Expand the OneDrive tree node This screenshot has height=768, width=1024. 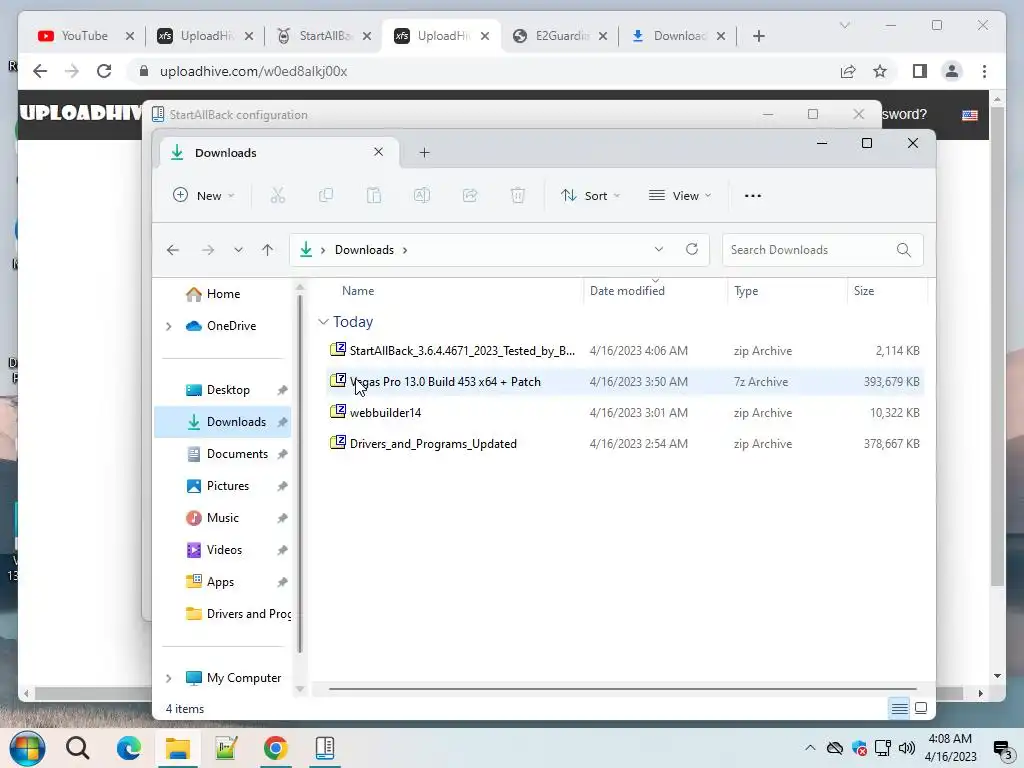(168, 326)
